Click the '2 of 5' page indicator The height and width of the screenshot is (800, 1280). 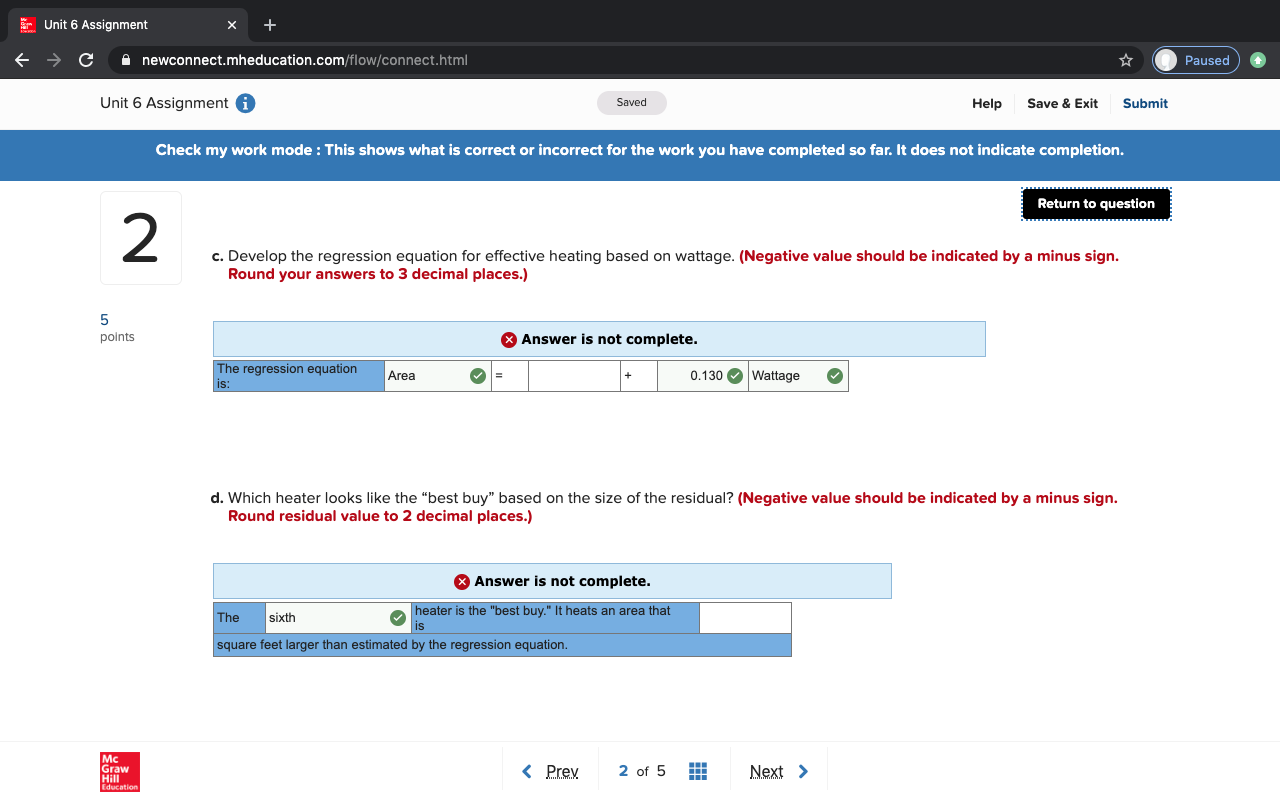(642, 771)
